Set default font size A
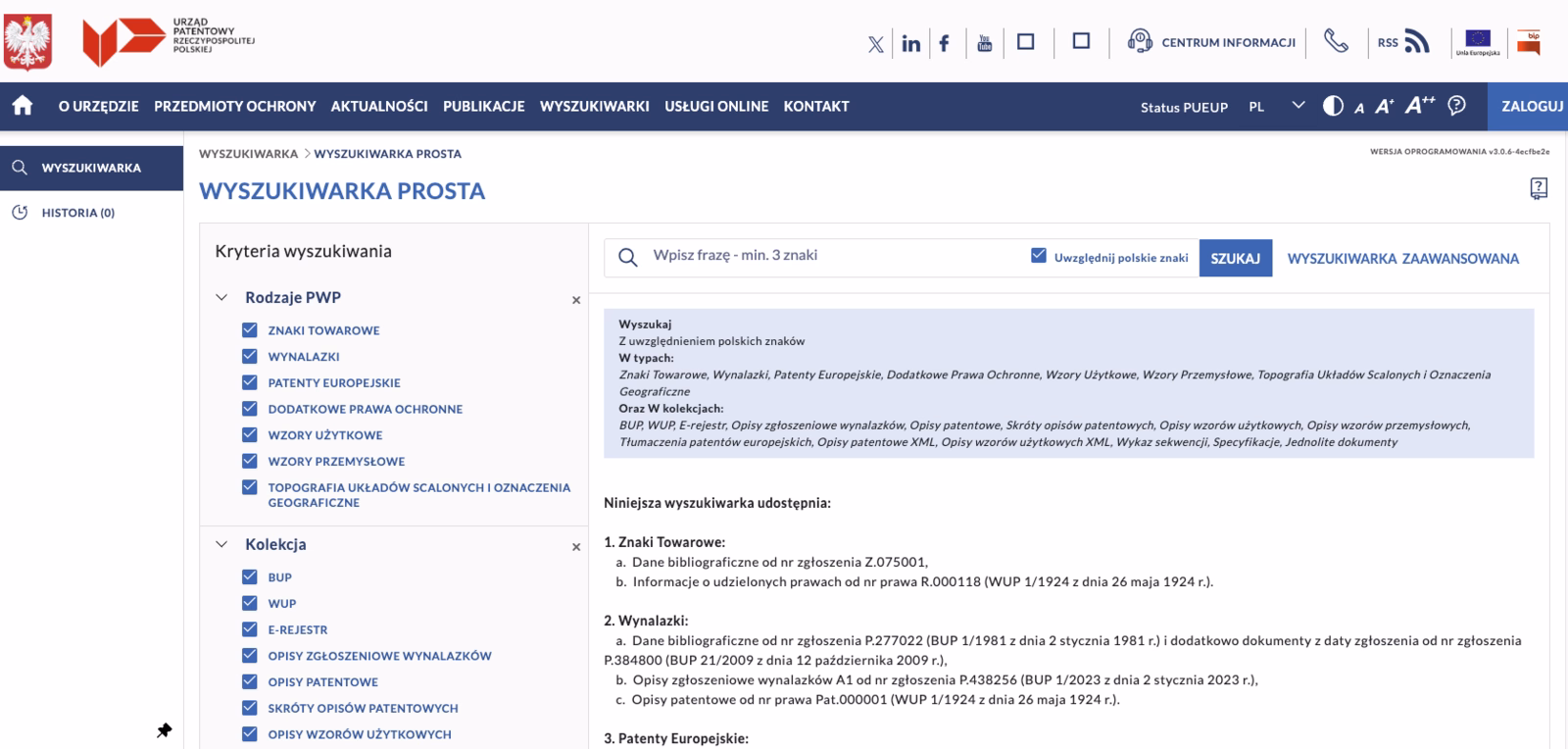 click(x=1359, y=108)
